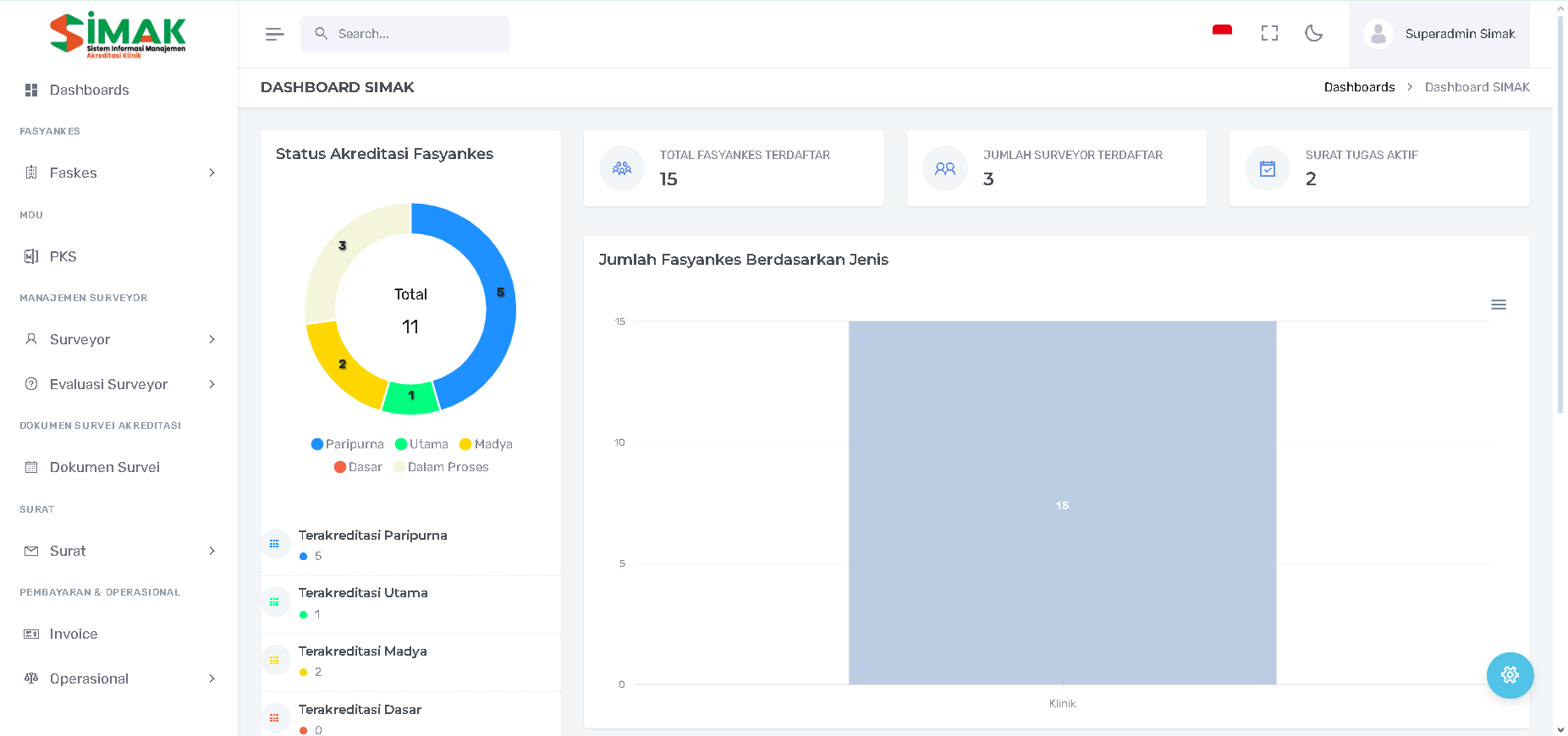Click the Dashboards breadcrumb link
Image resolution: width=1568 pixels, height=736 pixels.
[x=1359, y=87]
